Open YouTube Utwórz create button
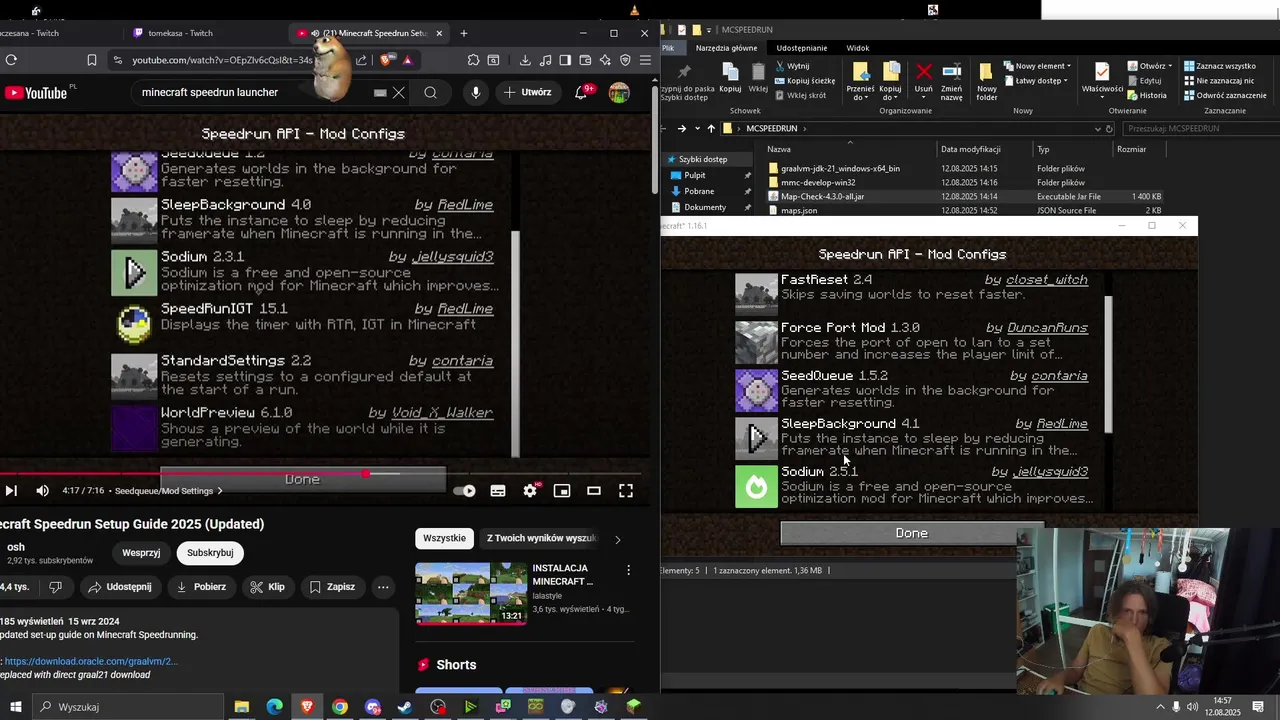This screenshot has width=1280, height=720. pos(528,93)
